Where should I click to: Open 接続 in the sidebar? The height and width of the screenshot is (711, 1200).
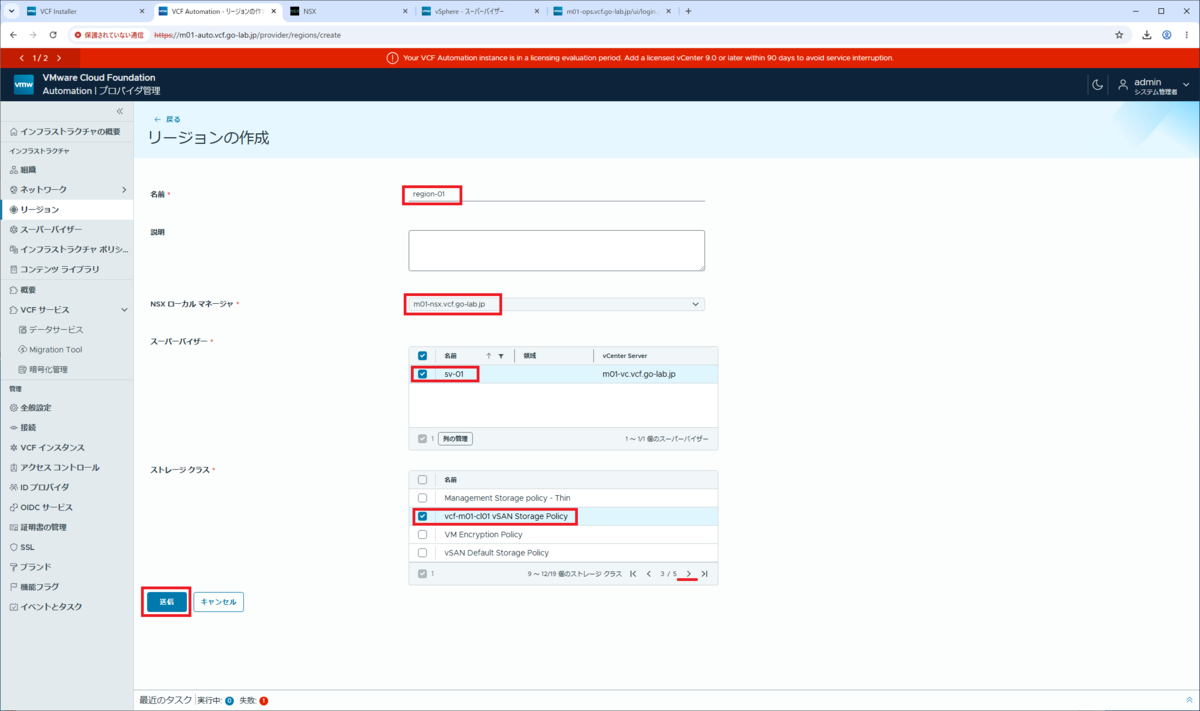point(28,428)
